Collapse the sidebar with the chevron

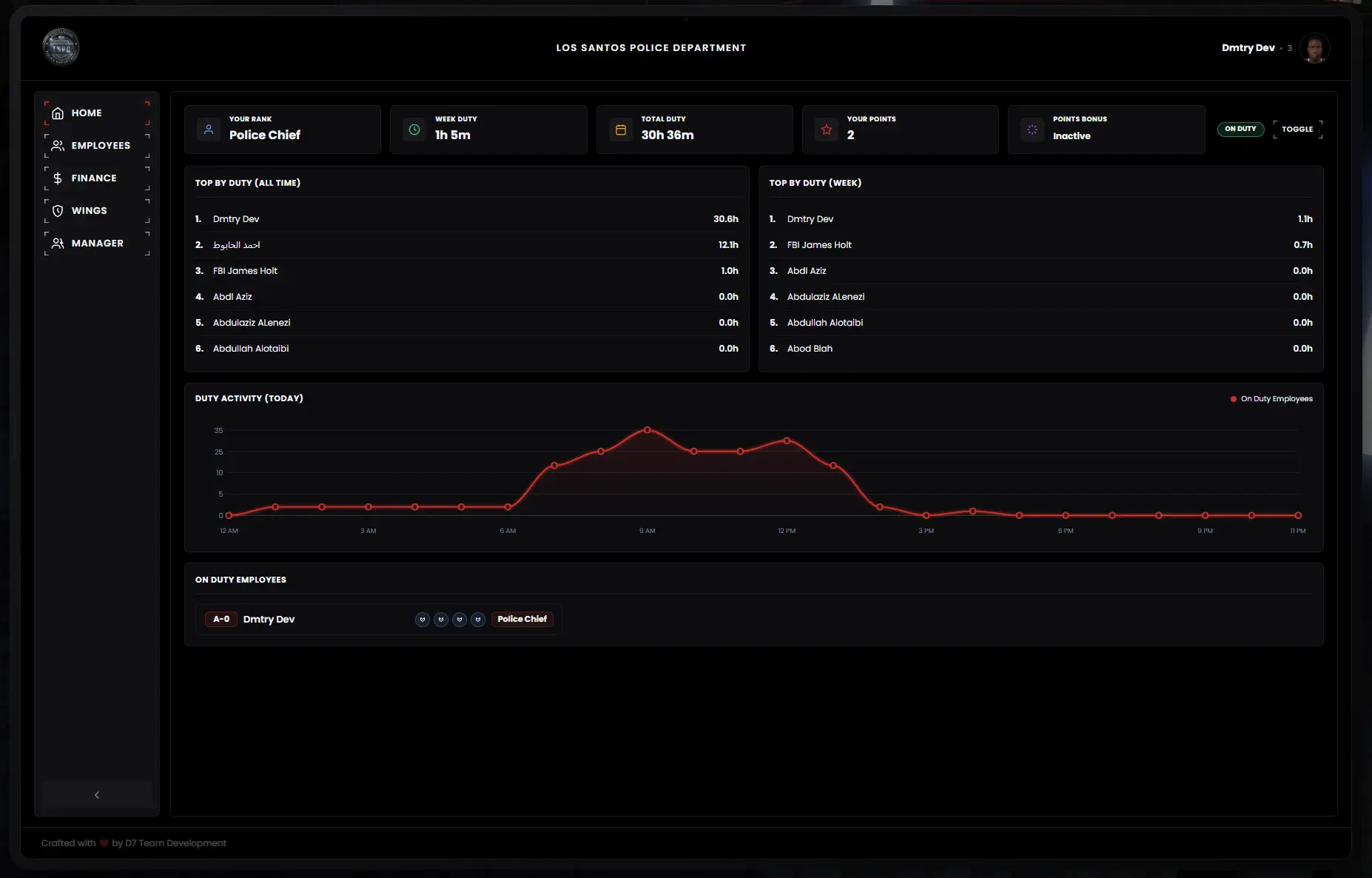[97, 795]
